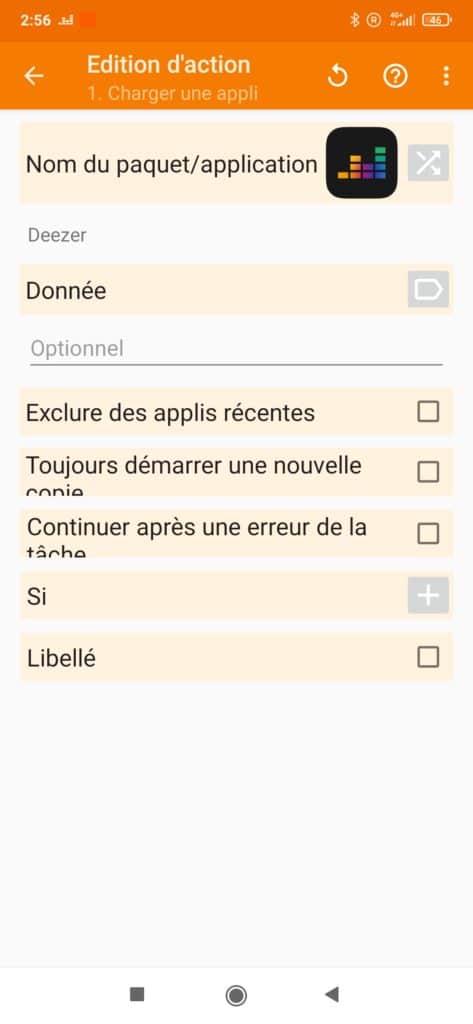The width and height of the screenshot is (473, 1024).
Task: Open help via question mark icon
Action: pos(395,77)
